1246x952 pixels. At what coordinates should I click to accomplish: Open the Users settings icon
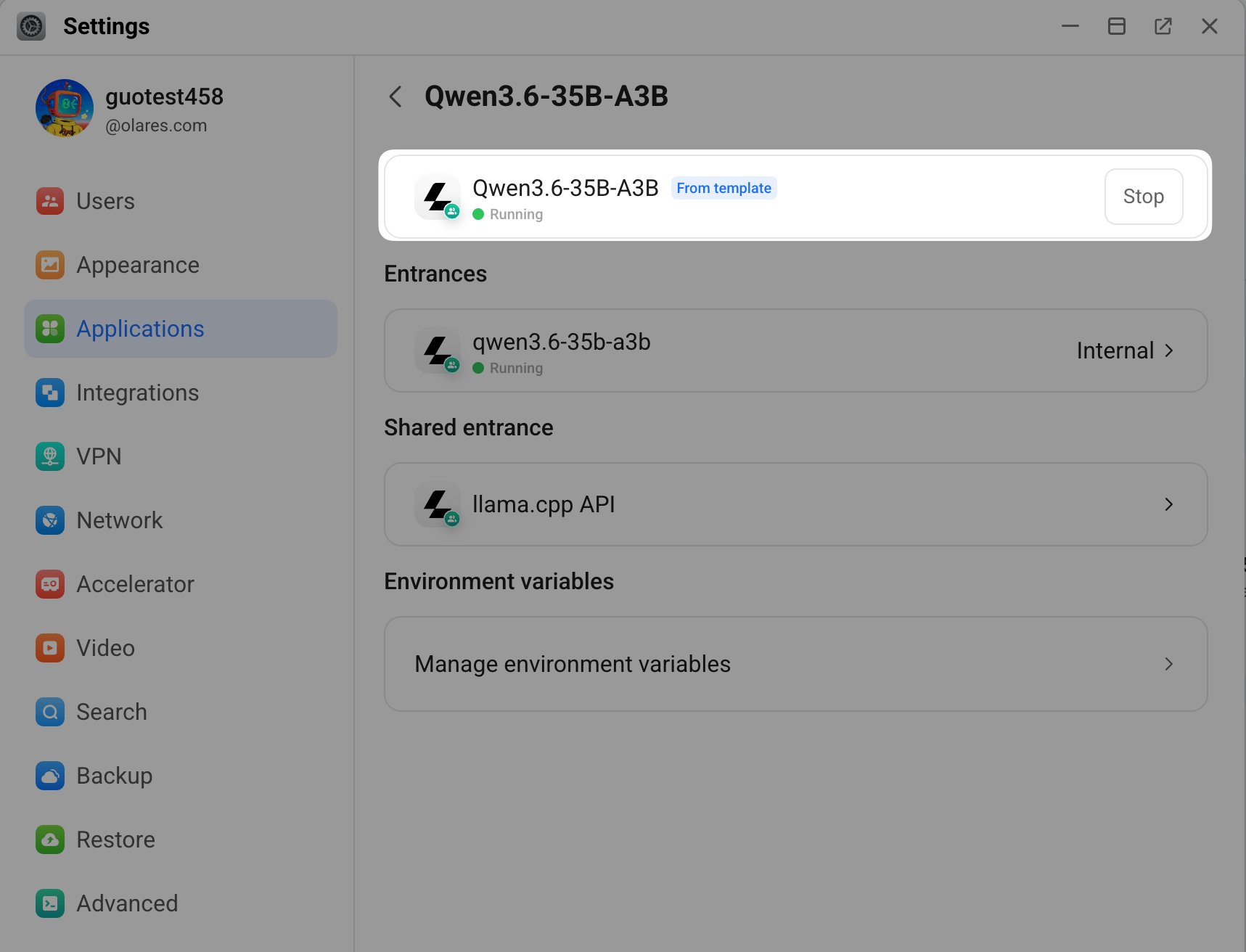(50, 201)
